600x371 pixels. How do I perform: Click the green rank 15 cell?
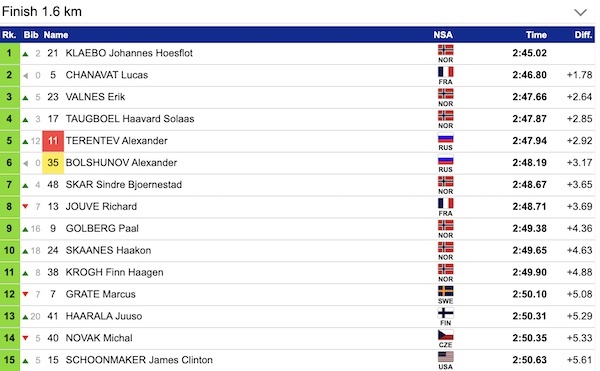click(x=10, y=360)
